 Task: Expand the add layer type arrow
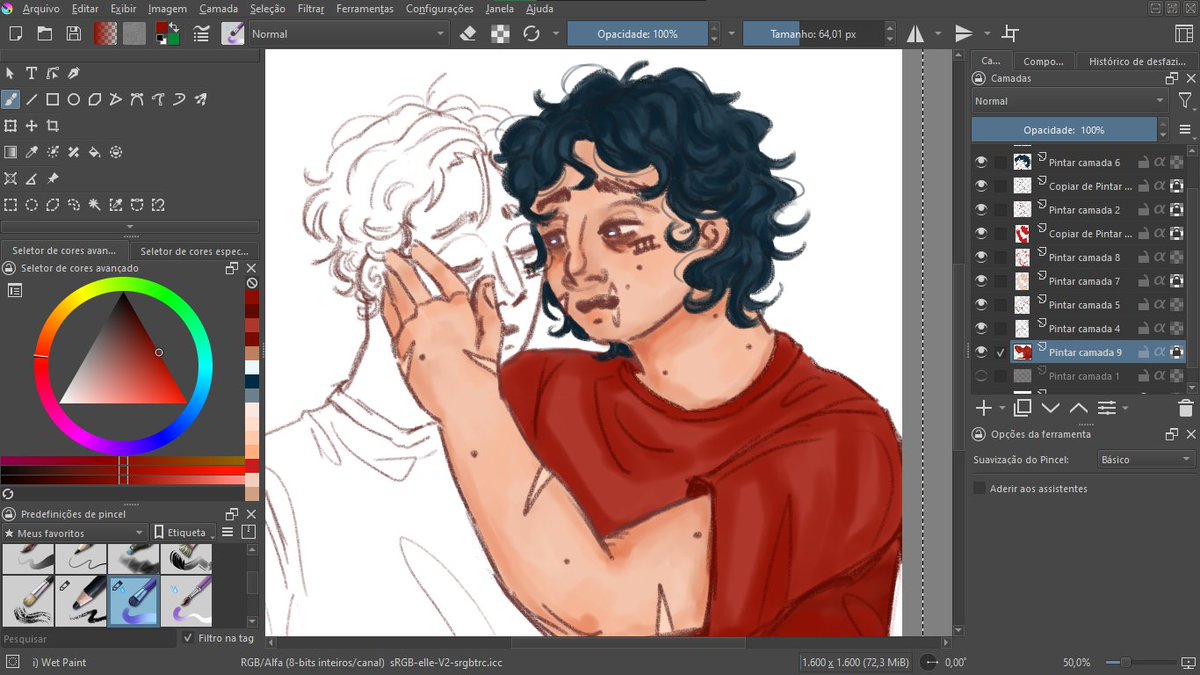click(x=1002, y=408)
